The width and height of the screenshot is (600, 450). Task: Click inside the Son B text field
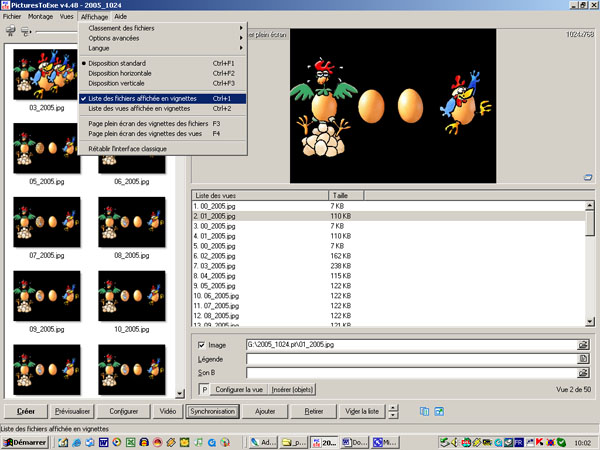coord(411,372)
